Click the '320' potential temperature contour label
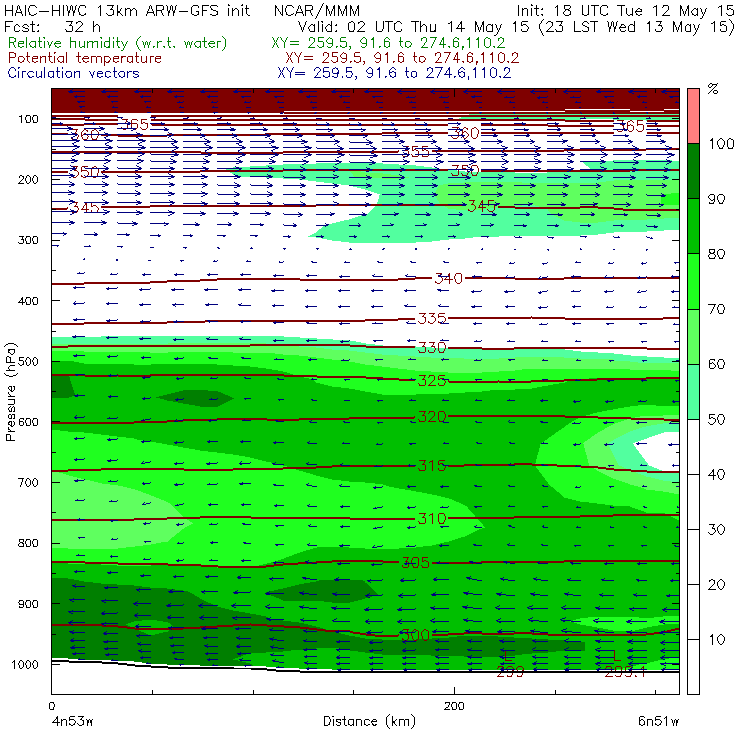 coord(432,417)
